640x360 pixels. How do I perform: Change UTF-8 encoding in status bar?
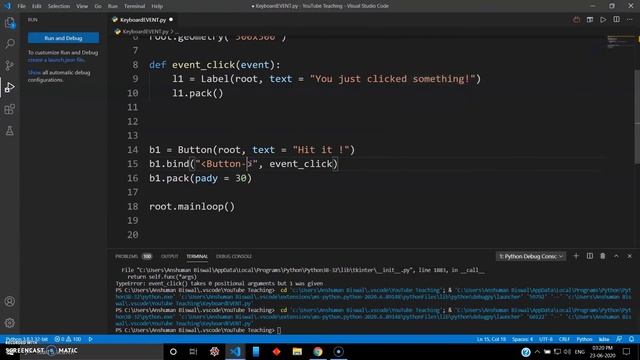pyautogui.click(x=546, y=339)
